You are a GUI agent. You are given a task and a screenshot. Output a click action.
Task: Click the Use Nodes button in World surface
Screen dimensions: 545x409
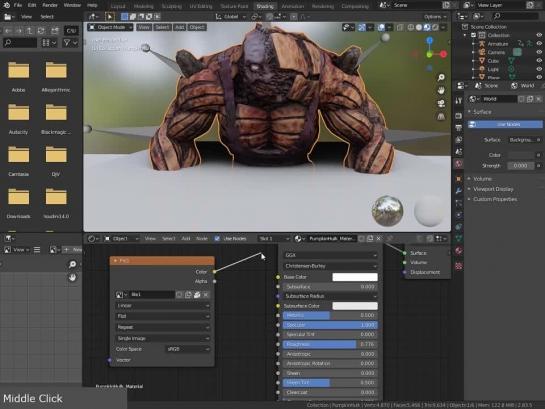(505, 124)
